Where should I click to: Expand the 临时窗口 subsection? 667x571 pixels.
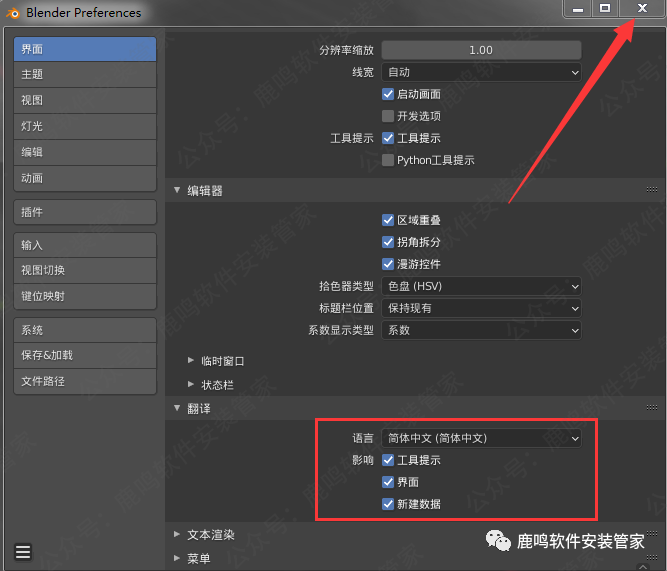tap(192, 361)
